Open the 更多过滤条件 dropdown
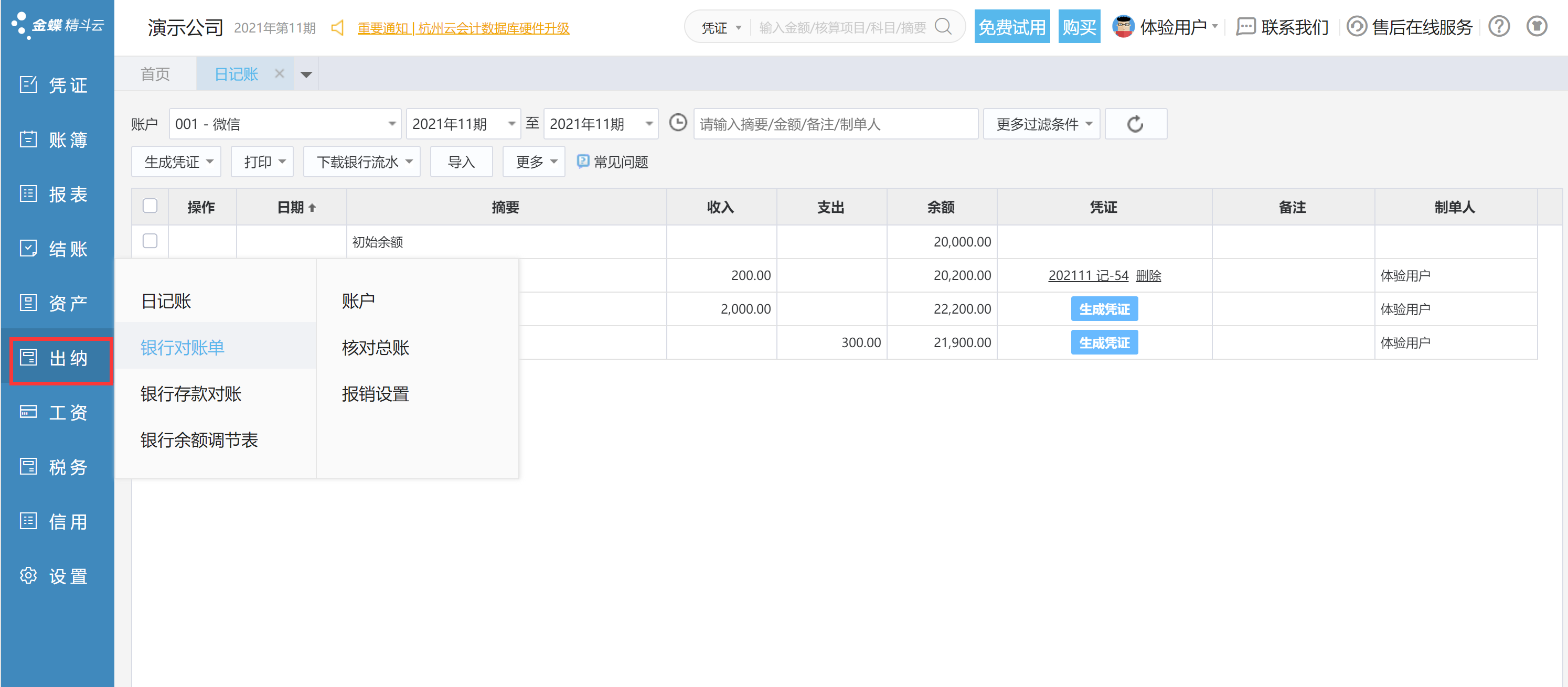Screen dimensions: 1568x687 click(x=1042, y=124)
